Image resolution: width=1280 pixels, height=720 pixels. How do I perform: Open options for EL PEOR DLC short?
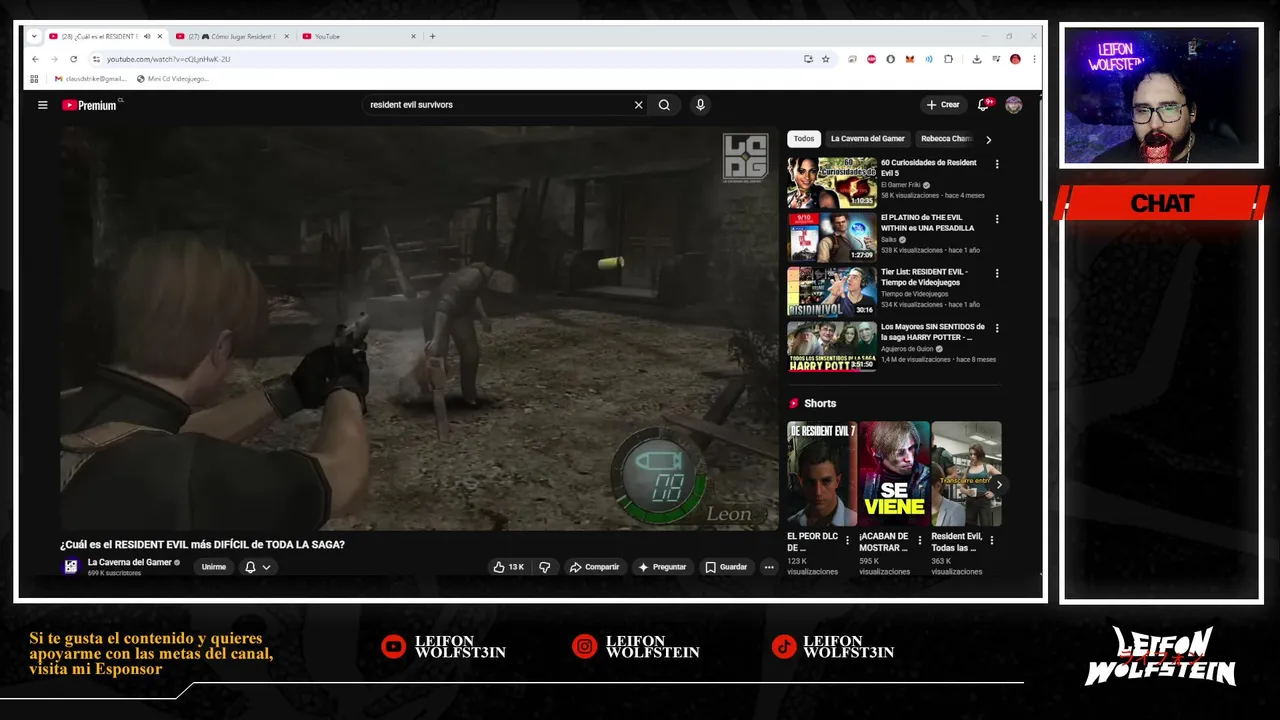tap(847, 540)
